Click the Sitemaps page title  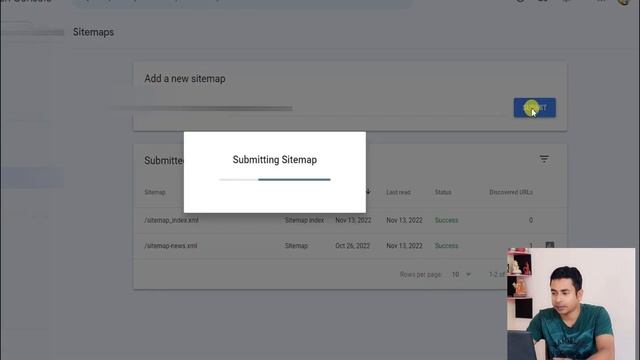click(x=93, y=32)
